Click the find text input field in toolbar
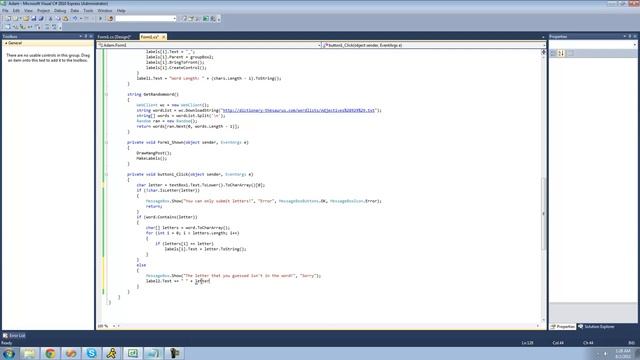 pyautogui.click(x=144, y=19)
